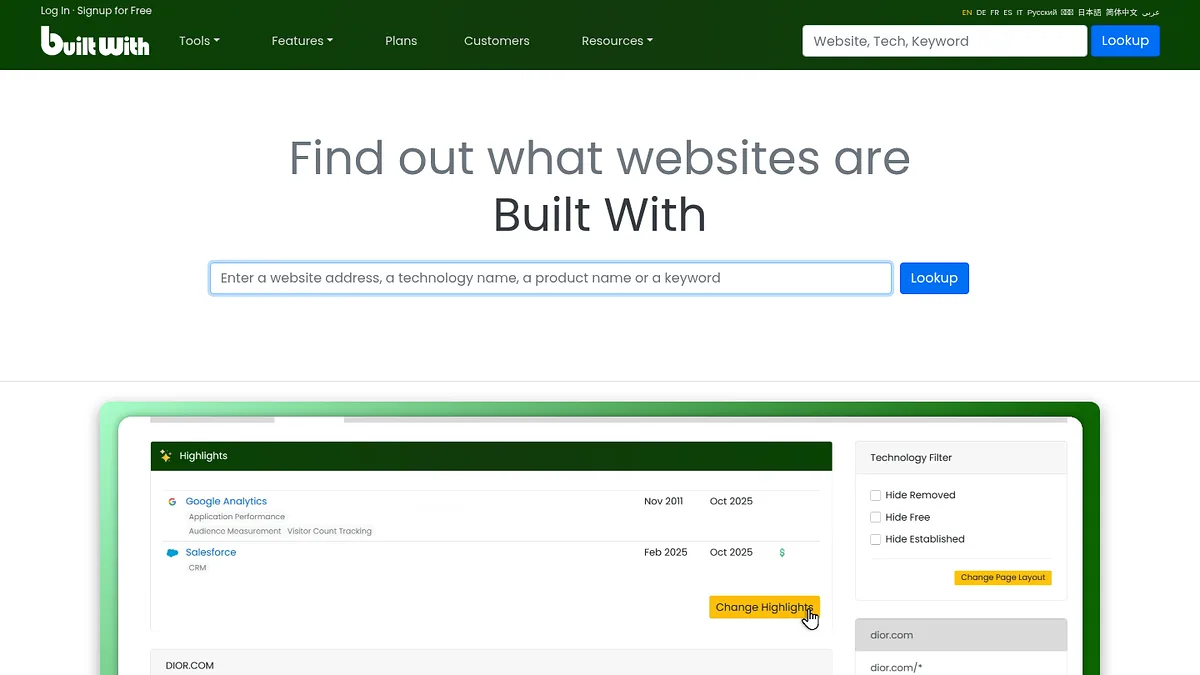This screenshot has height=675, width=1200.
Task: Switch language to 简体中文
Action: click(x=1121, y=13)
